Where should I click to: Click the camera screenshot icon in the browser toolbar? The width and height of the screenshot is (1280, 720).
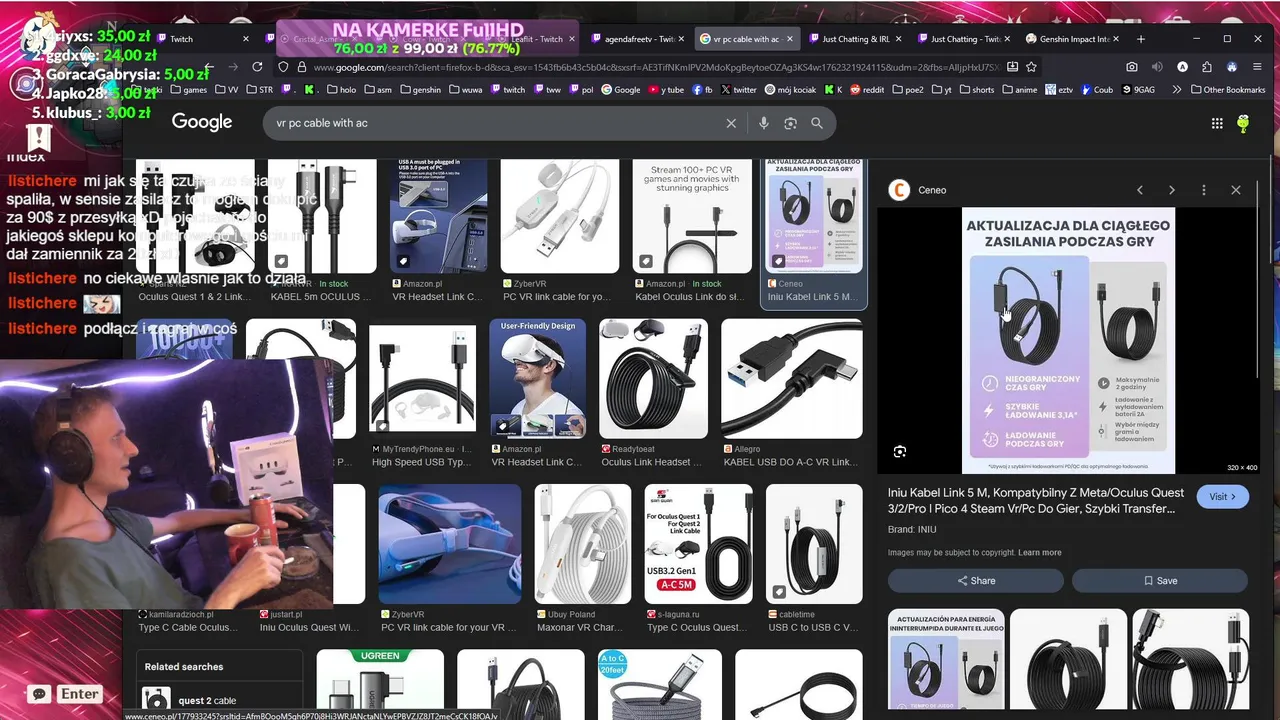1131,67
